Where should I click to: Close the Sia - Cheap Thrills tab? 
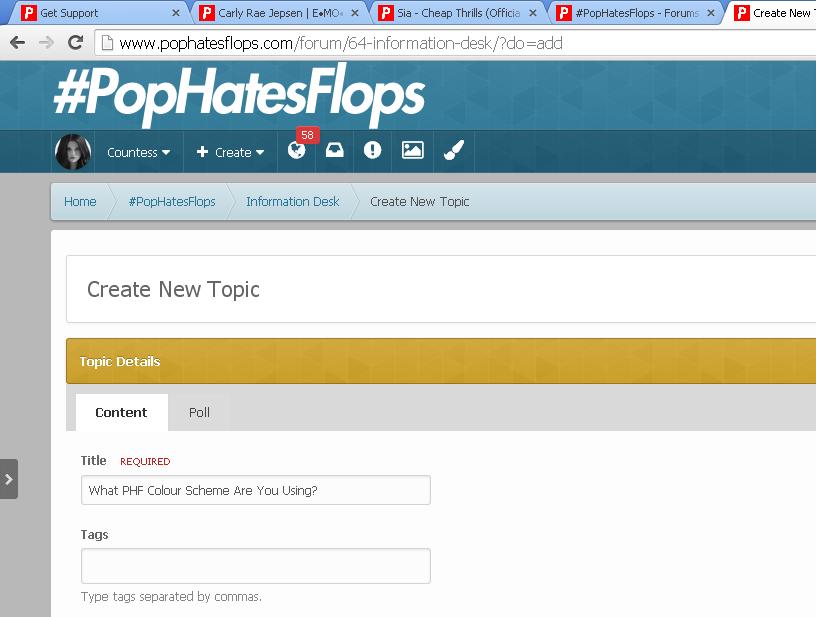[x=533, y=13]
